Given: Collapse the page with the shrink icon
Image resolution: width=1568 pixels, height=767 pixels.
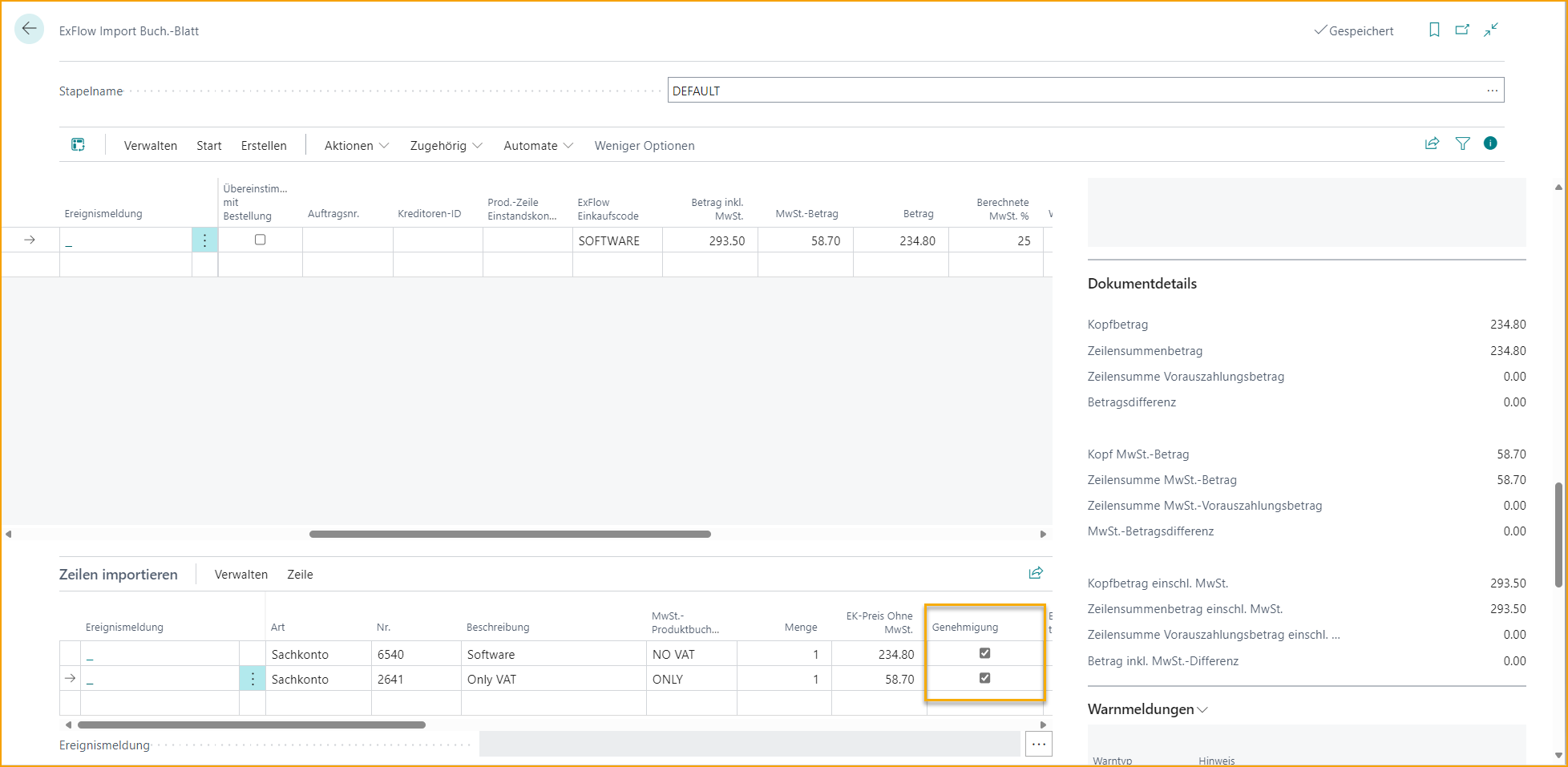Looking at the screenshot, I should pyautogui.click(x=1491, y=30).
